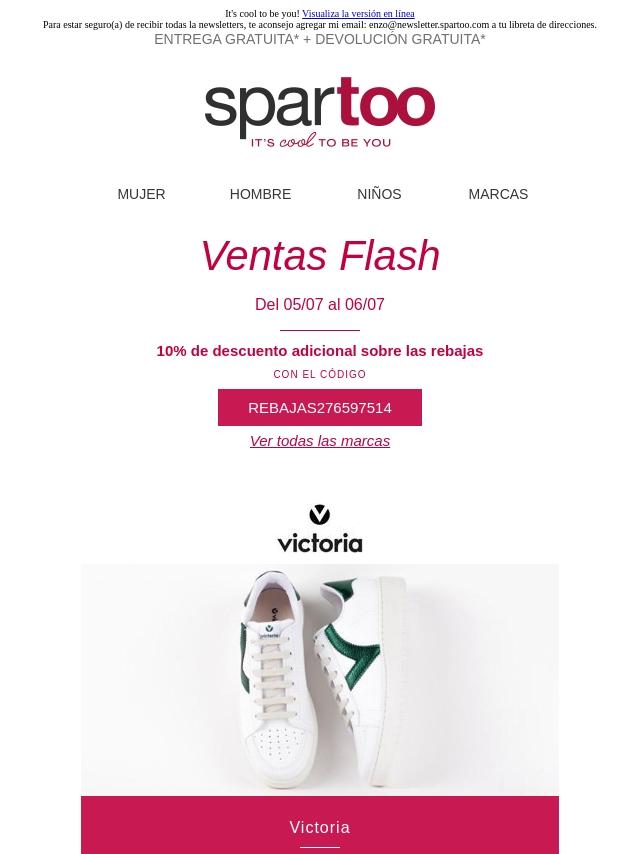Screen dimensions: 640x854
Task: Click the 'It's cool to be you' logo tagline
Action: click(x=321, y=142)
